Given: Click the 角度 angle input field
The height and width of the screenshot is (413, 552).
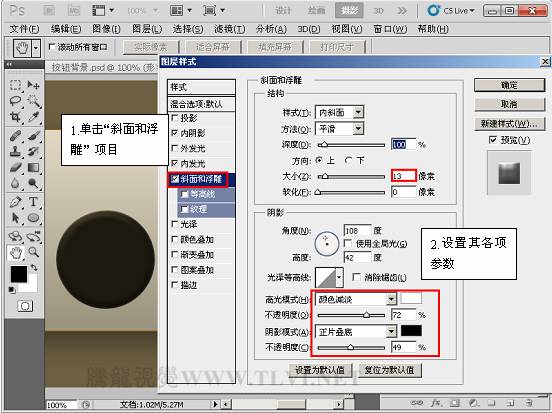Looking at the screenshot, I should coord(357,231).
